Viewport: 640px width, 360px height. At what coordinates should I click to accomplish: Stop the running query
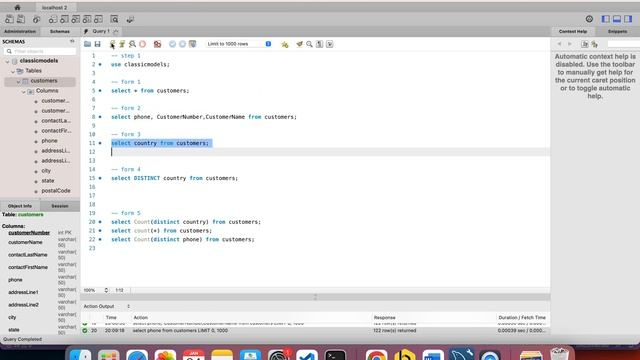tap(142, 44)
